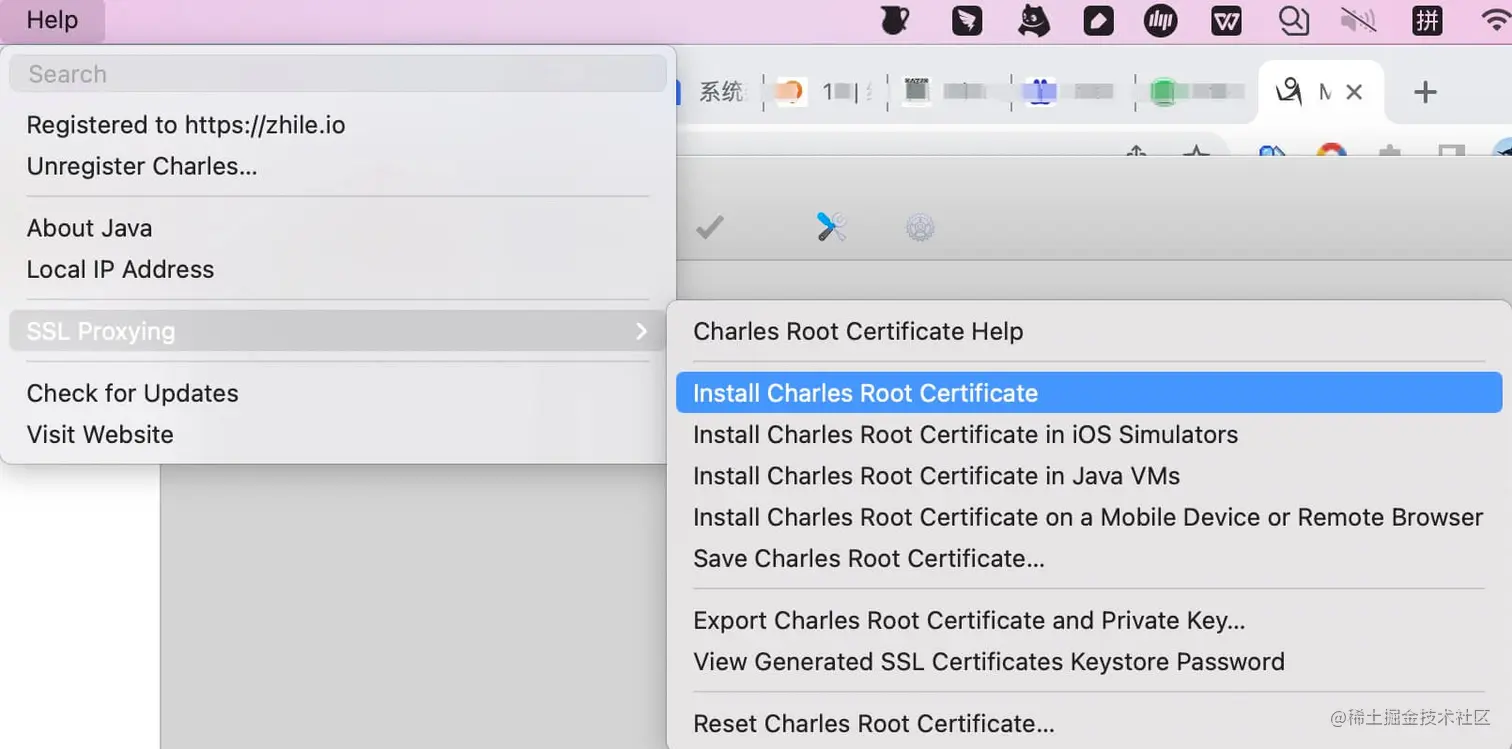1512x749 pixels.
Task: Select Reset Charles Root Certificate...
Action: (x=1089, y=723)
